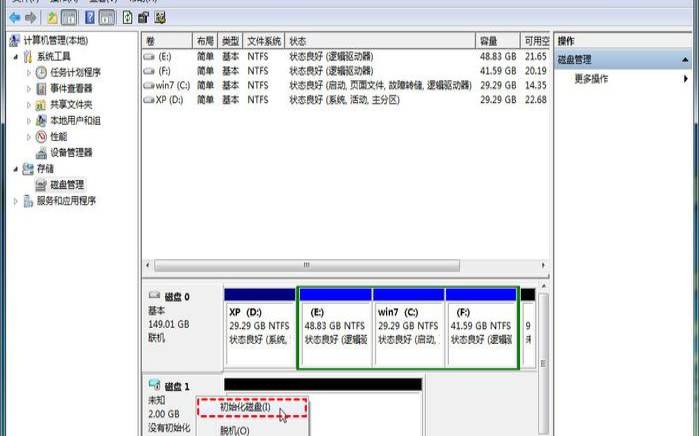This screenshot has width=699, height=436.
Task: Select the 41.59 GB capacity cell
Action: pos(498,71)
